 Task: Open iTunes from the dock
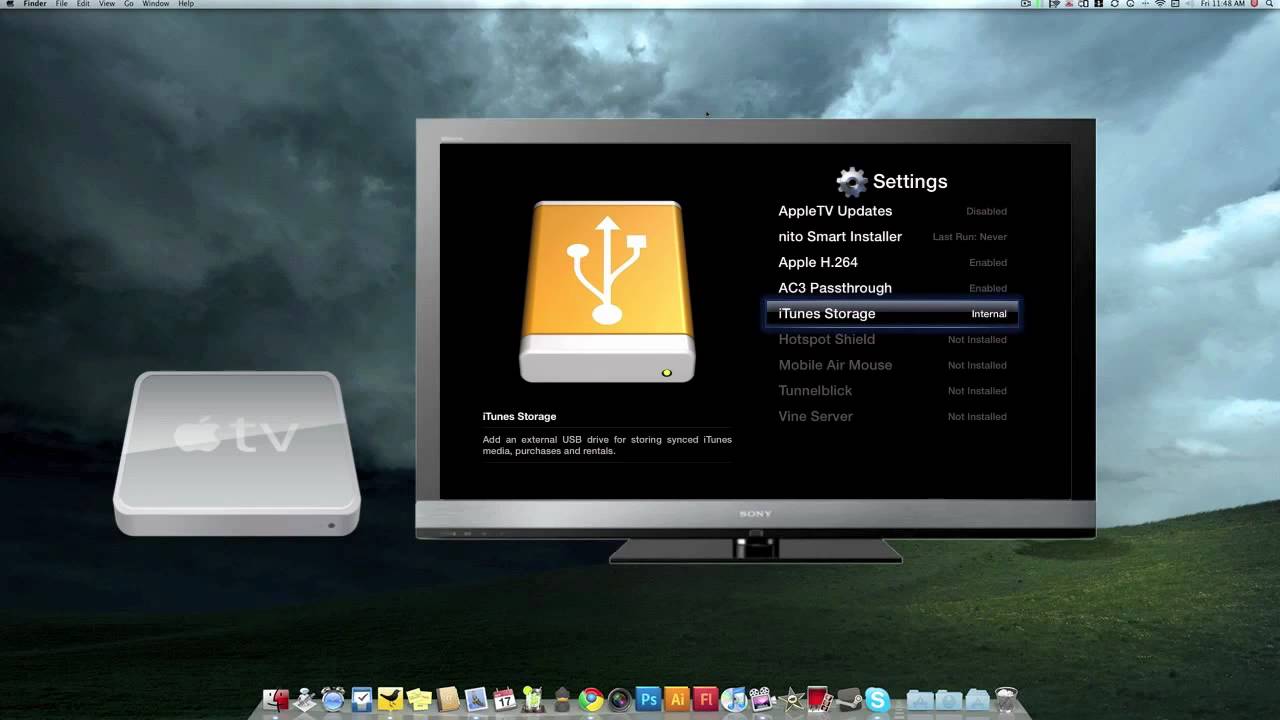click(734, 700)
